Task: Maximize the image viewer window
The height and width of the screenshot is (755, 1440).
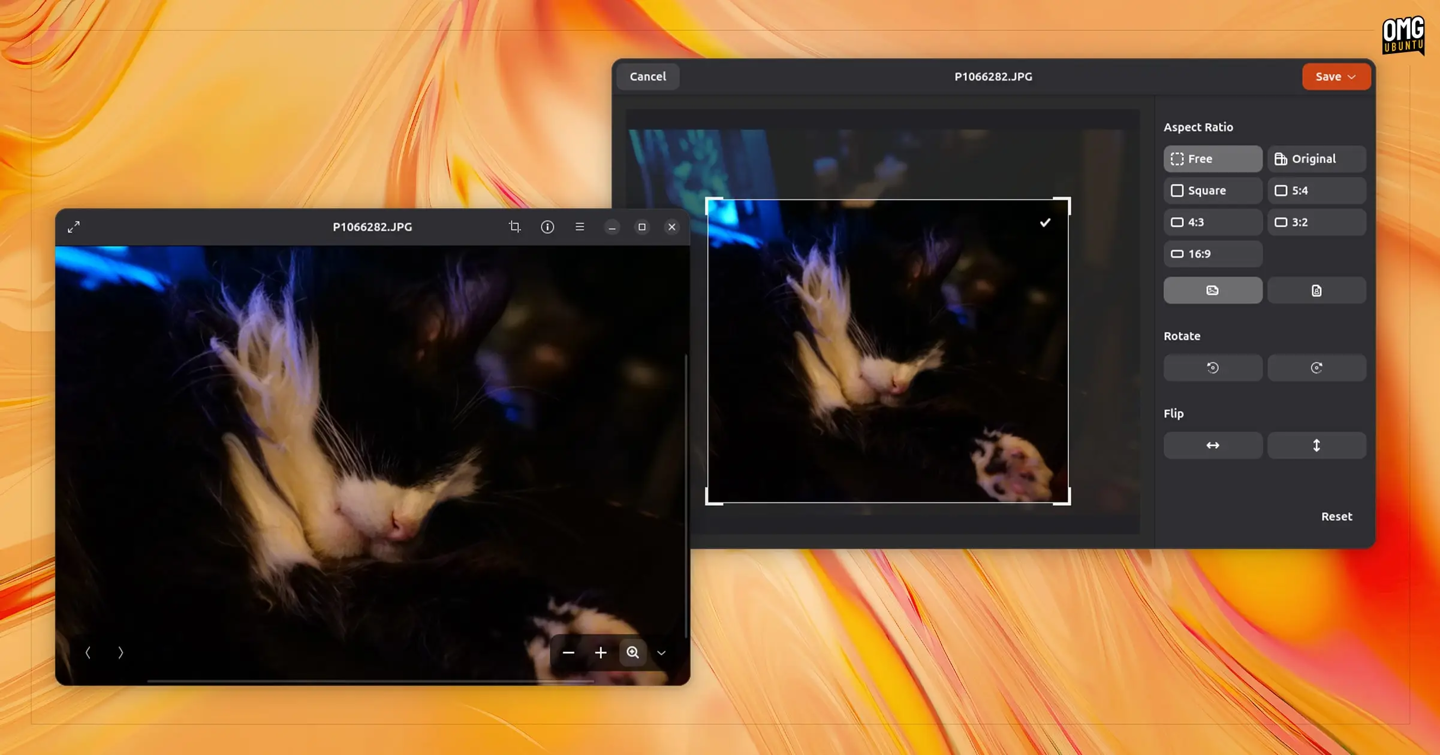Action: 642,227
